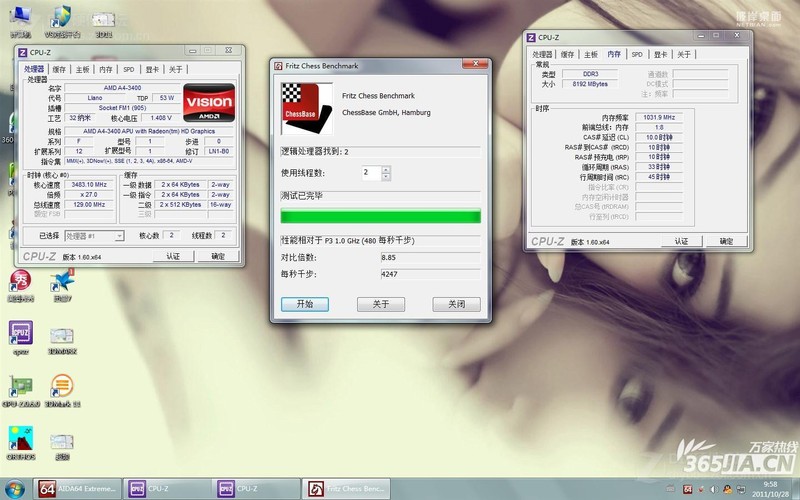This screenshot has width=800, height=500.
Task: Open the ORTHOS desktop shortcut
Action: (x=19, y=442)
